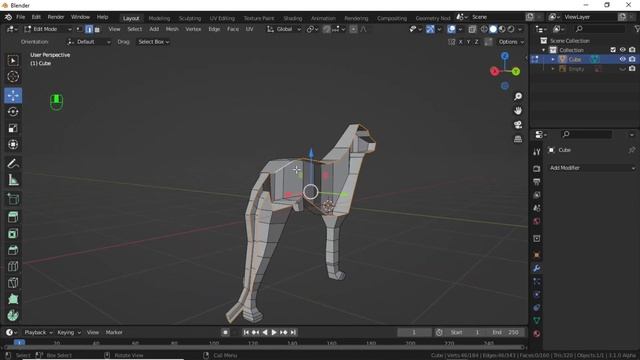
Task: Select the Poly Build tool
Action: click(13, 299)
